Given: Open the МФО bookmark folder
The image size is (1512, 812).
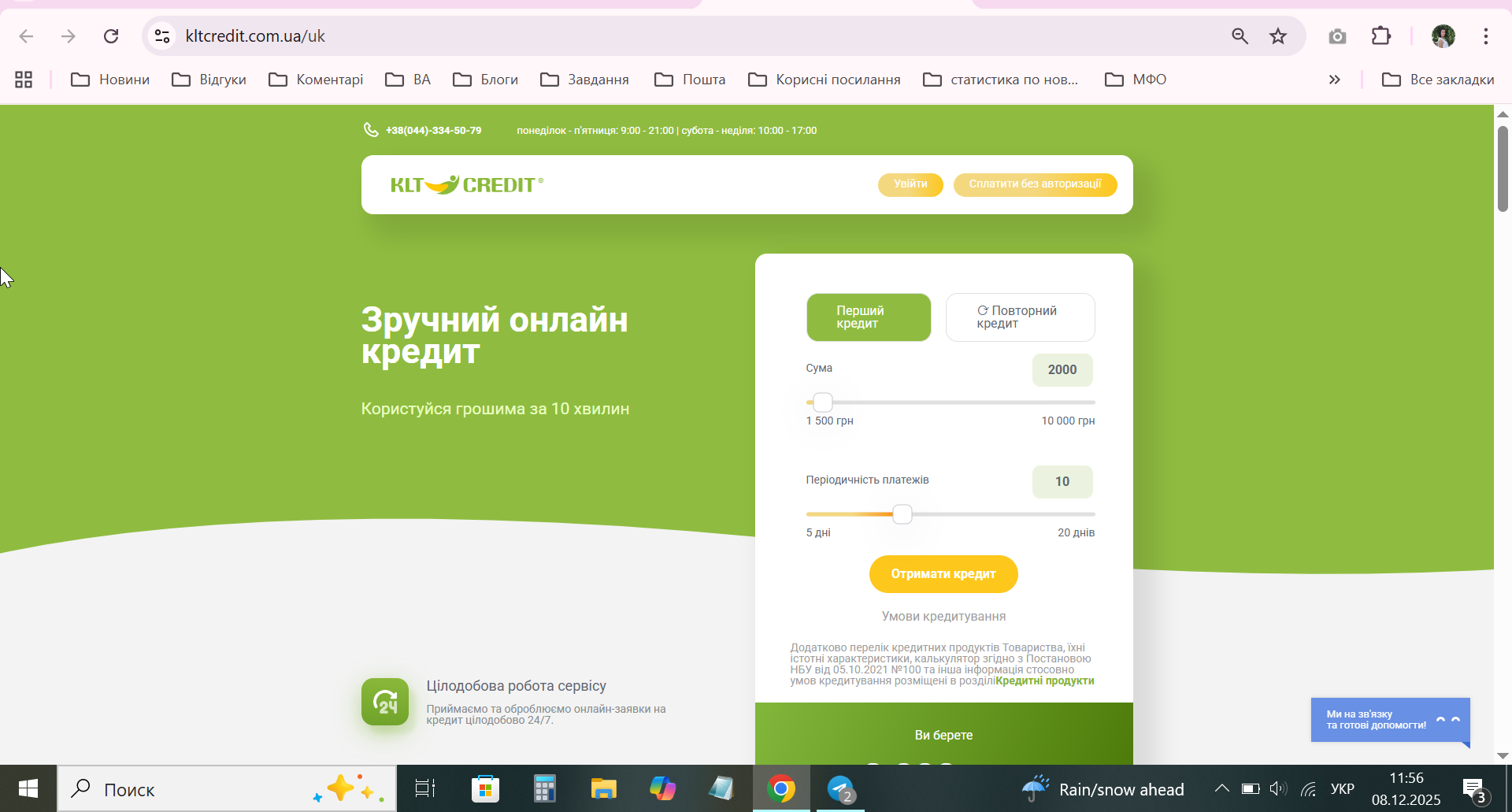Looking at the screenshot, I should (1136, 80).
